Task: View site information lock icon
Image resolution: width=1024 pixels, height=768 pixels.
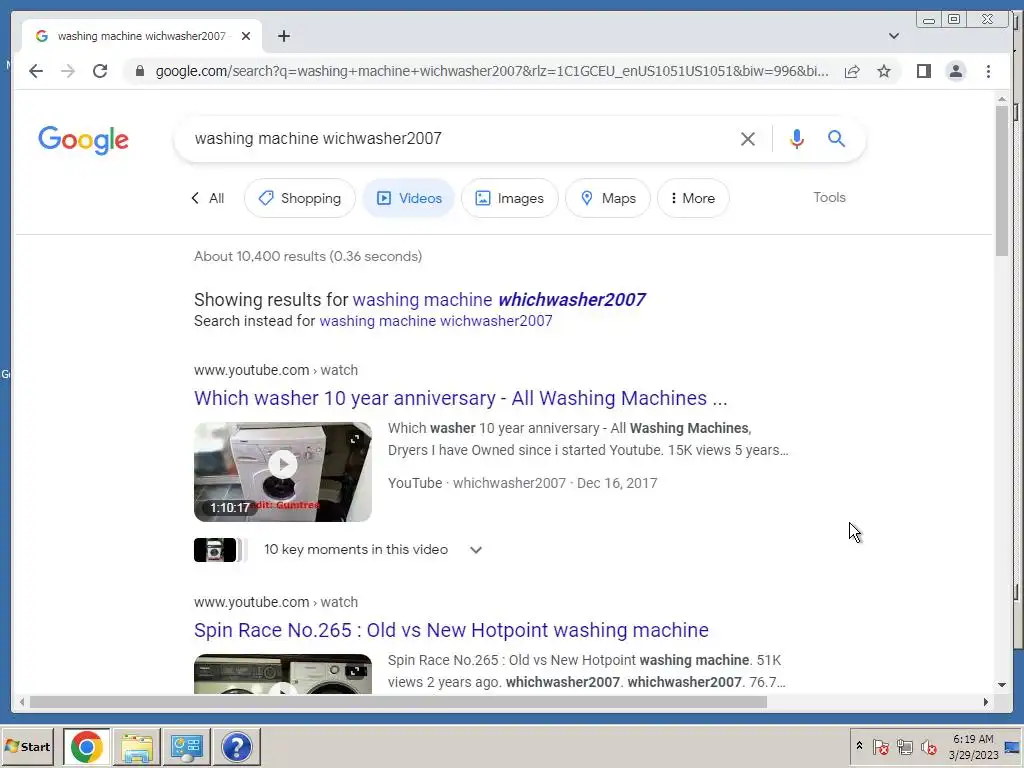Action: [140, 71]
